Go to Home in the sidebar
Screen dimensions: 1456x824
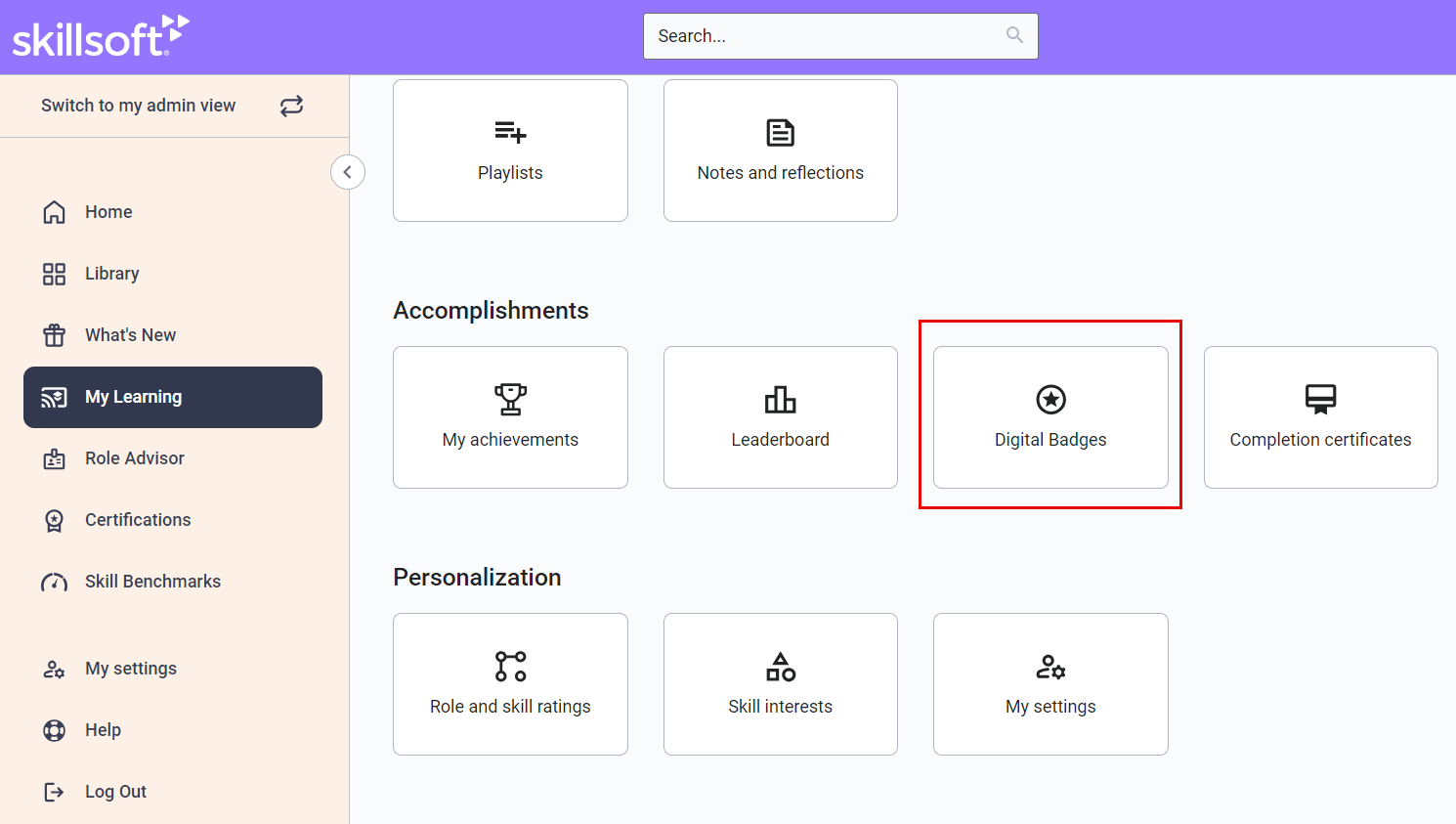pos(107,212)
